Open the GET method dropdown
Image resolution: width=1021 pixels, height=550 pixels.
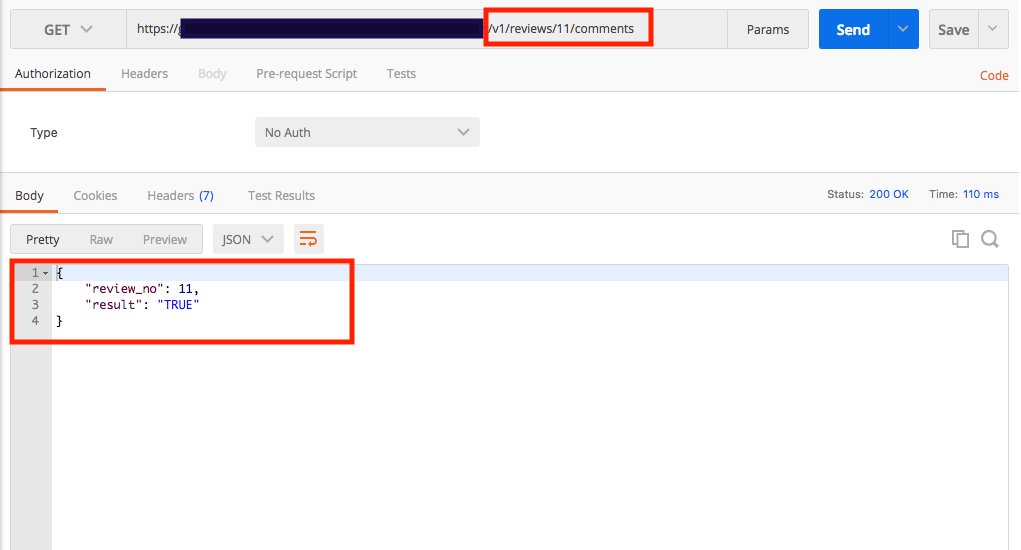coord(68,30)
